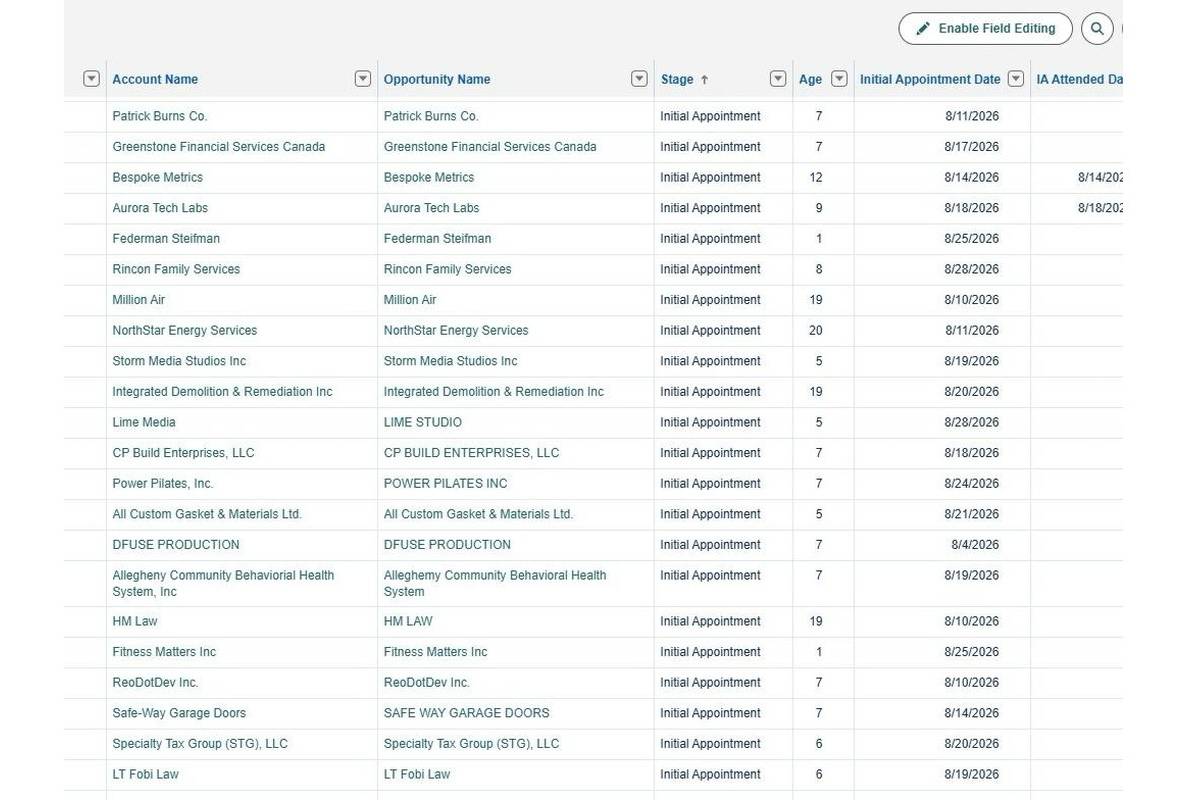The height and width of the screenshot is (800, 1193).
Task: Select Age value 9 for Aurora Tech Labs
Action: point(819,208)
